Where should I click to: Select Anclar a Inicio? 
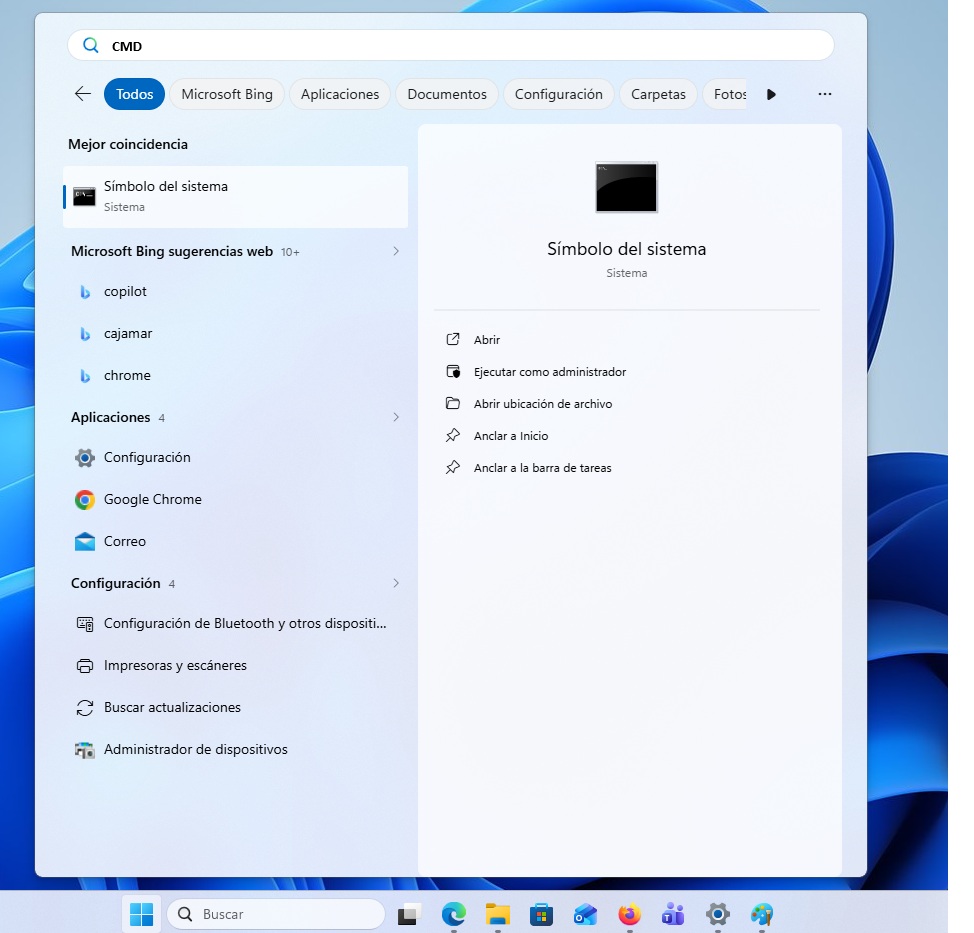point(511,436)
